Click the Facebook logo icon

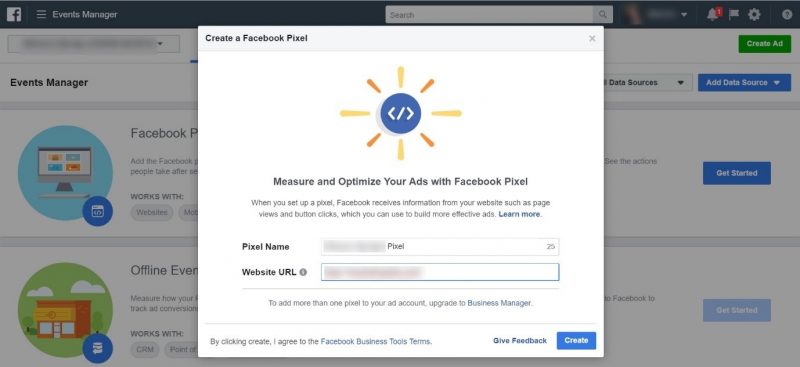[14, 14]
